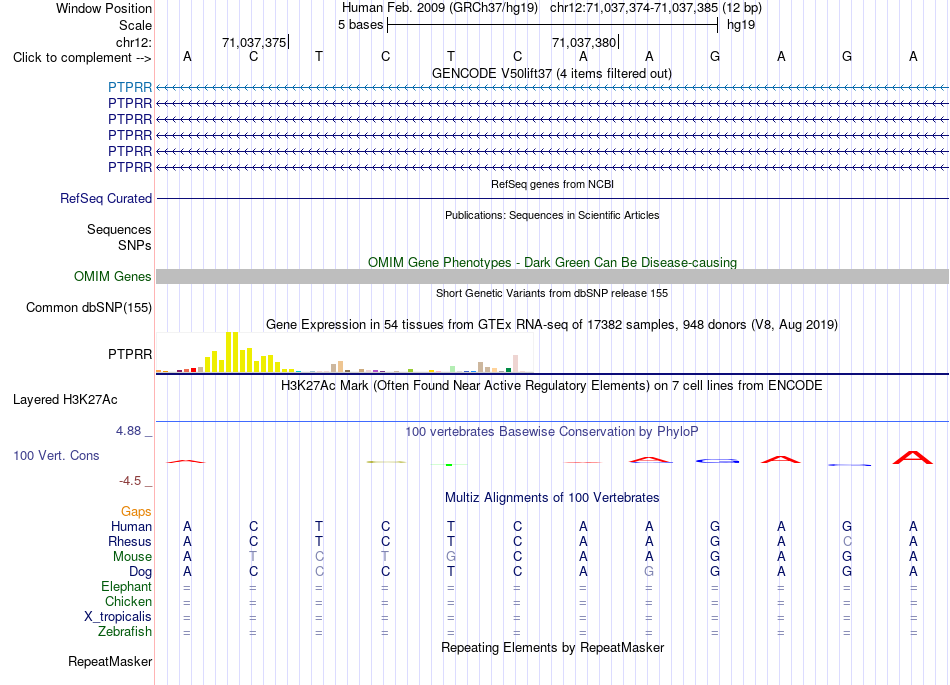Click the 'RepeatMasker' track label
950x685 pixels.
pyautogui.click(x=110, y=661)
